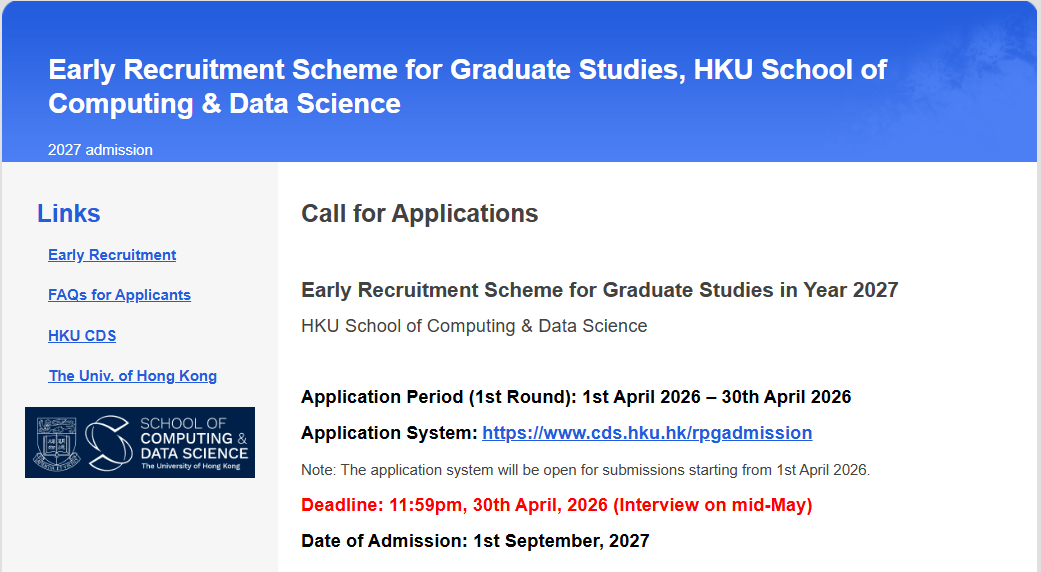The image size is (1041, 572).
Task: Open the rpgadmission application system URL
Action: point(647,433)
